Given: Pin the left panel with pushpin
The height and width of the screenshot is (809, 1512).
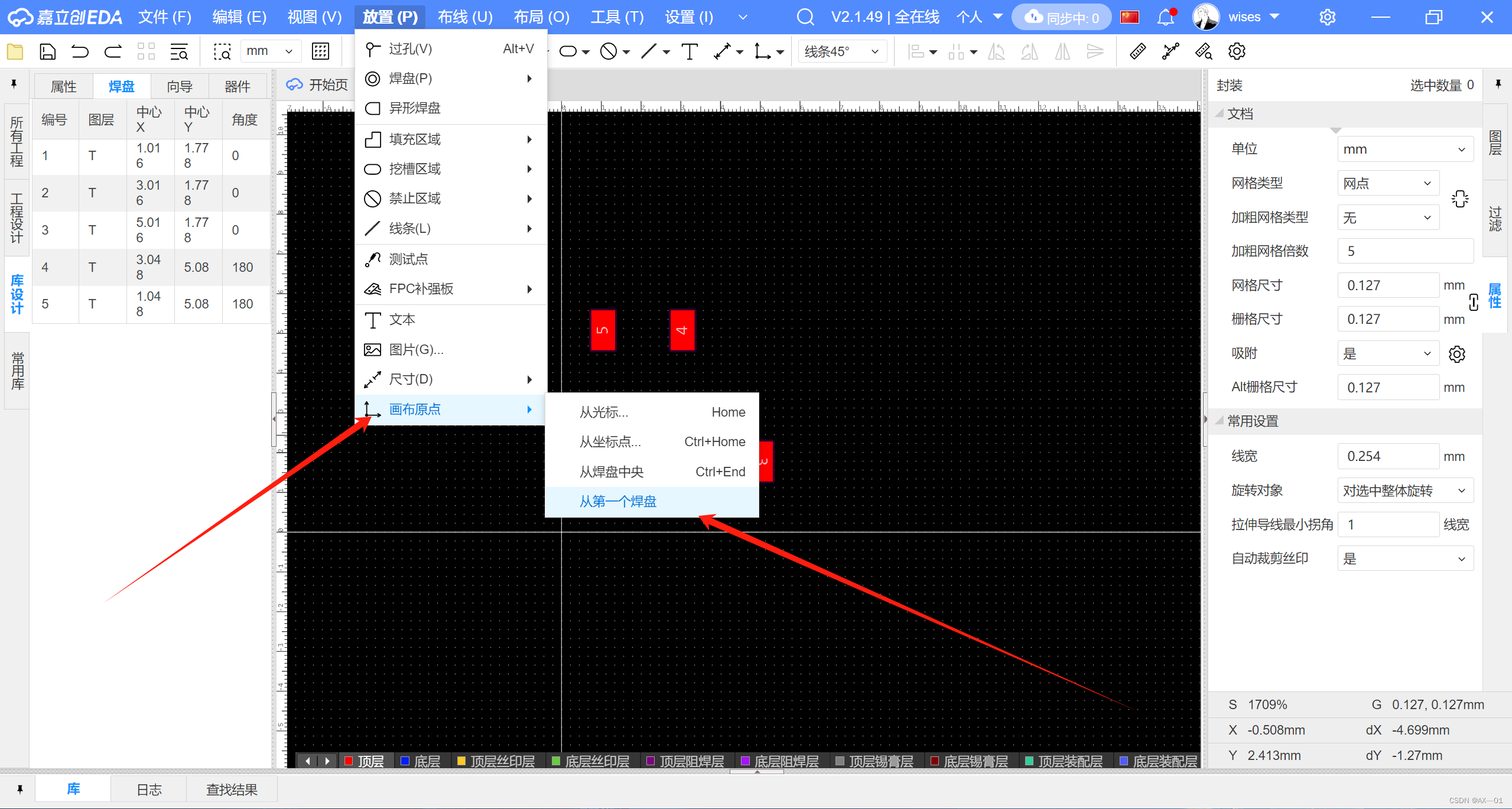Looking at the screenshot, I should tap(14, 85).
